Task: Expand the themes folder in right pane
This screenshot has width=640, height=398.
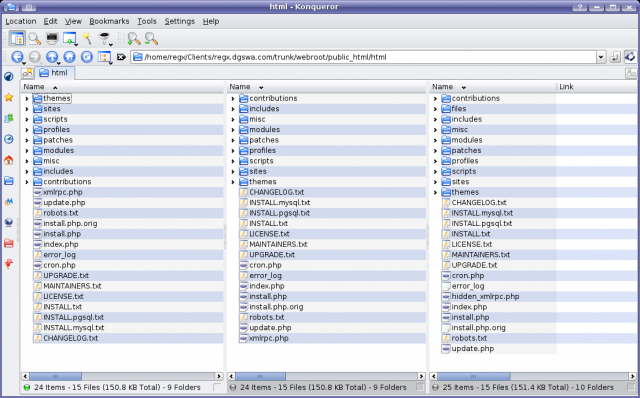Action: 435,192
